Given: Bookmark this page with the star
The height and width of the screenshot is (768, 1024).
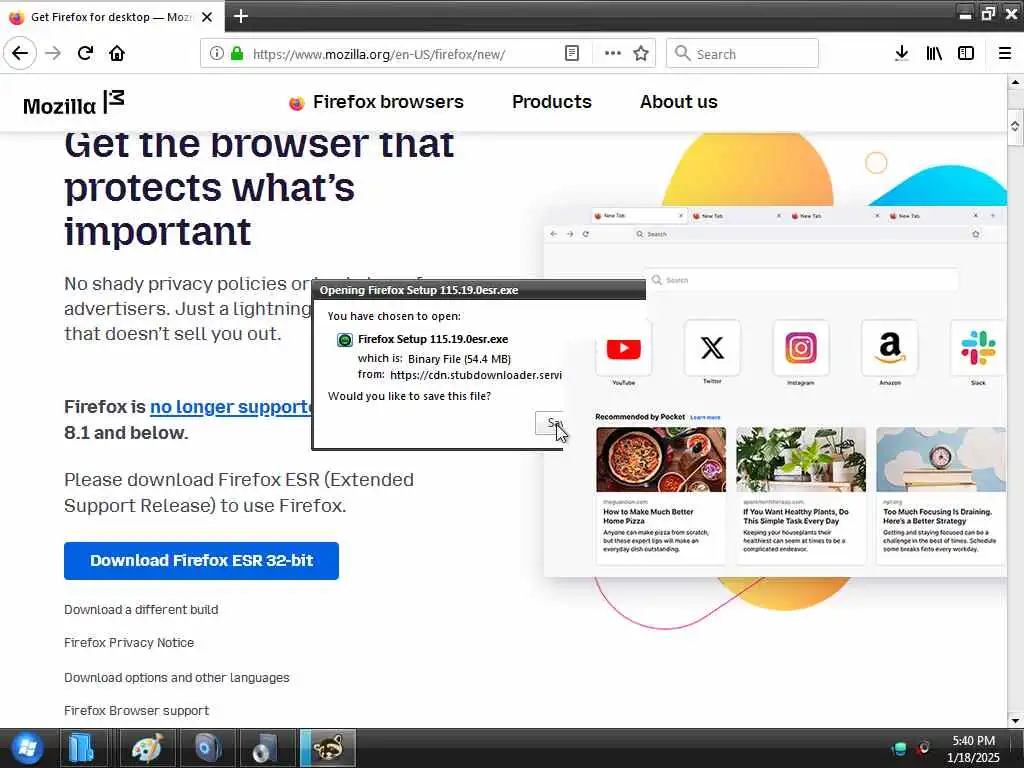Looking at the screenshot, I should click(641, 54).
